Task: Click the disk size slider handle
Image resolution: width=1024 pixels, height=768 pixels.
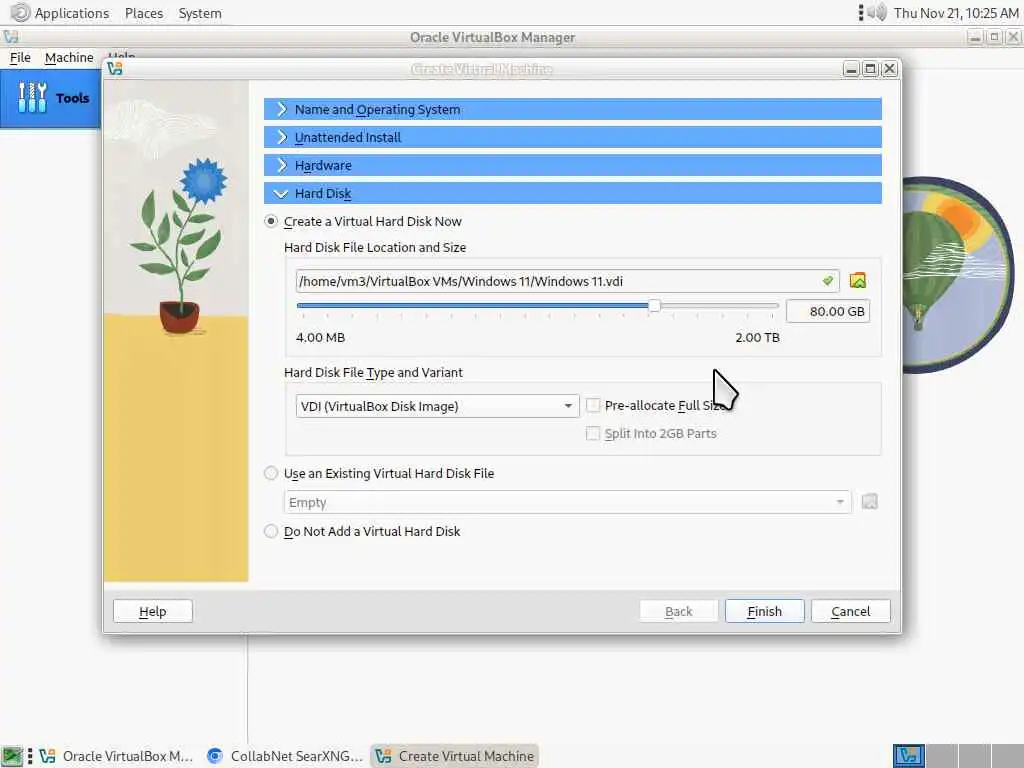Action: point(654,305)
